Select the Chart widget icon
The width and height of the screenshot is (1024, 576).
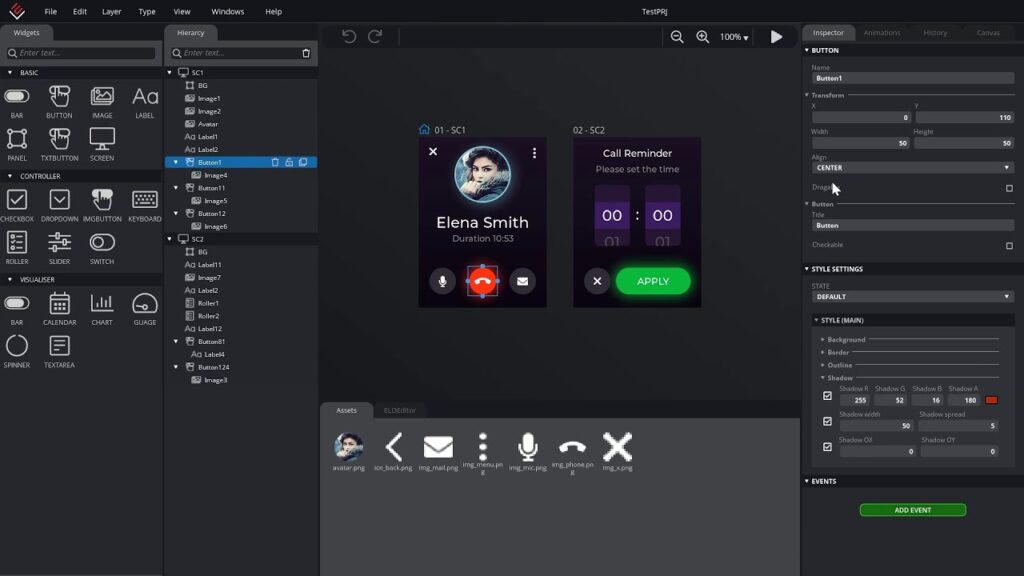[102, 303]
